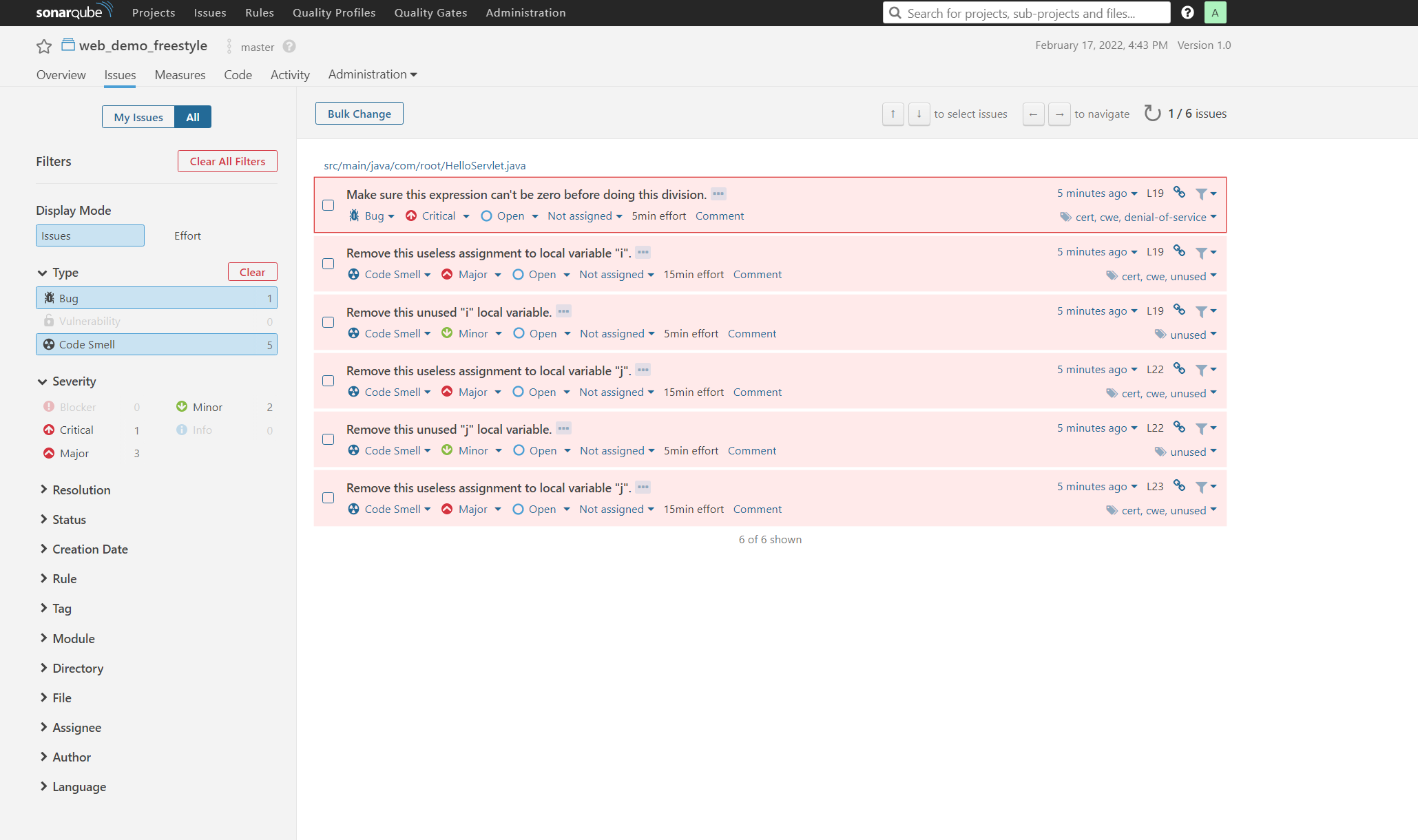Image resolution: width=1418 pixels, height=840 pixels.
Task: Click the SonarQube logo
Action: [x=74, y=12]
